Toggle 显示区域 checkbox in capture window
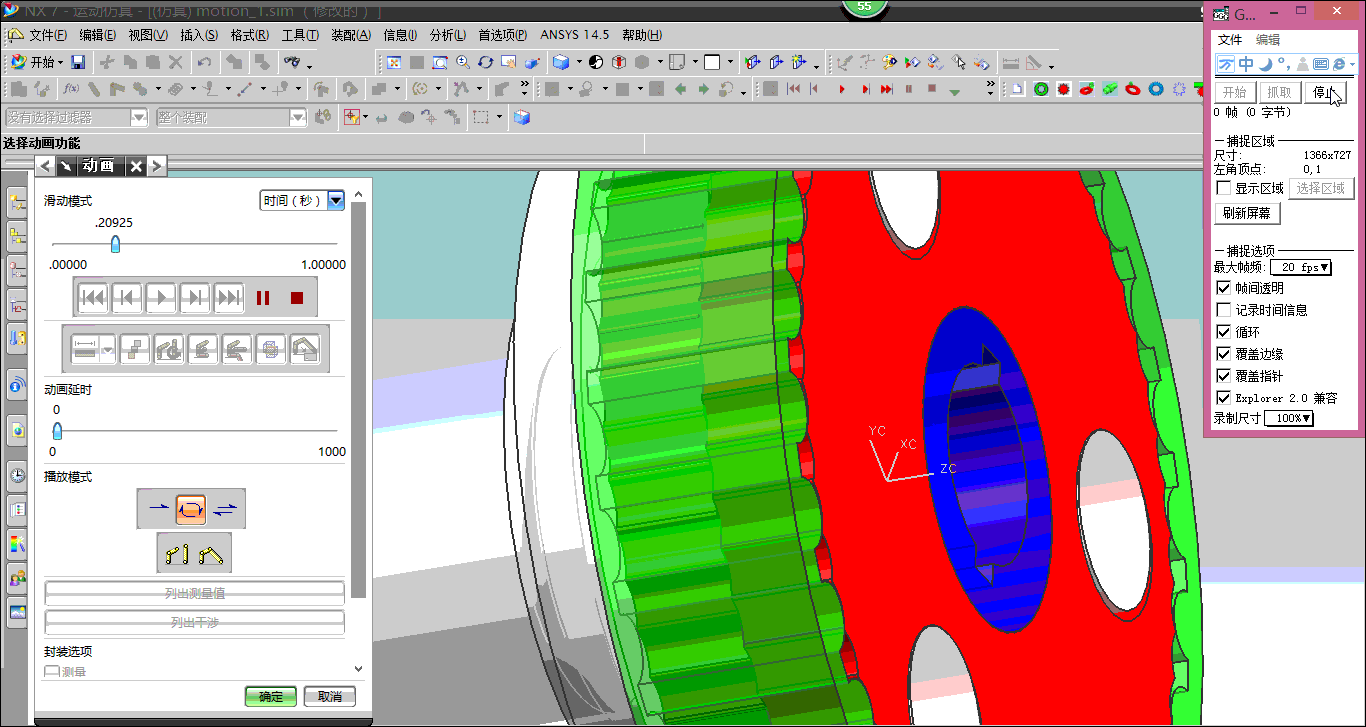1366x727 pixels. tap(1223, 188)
